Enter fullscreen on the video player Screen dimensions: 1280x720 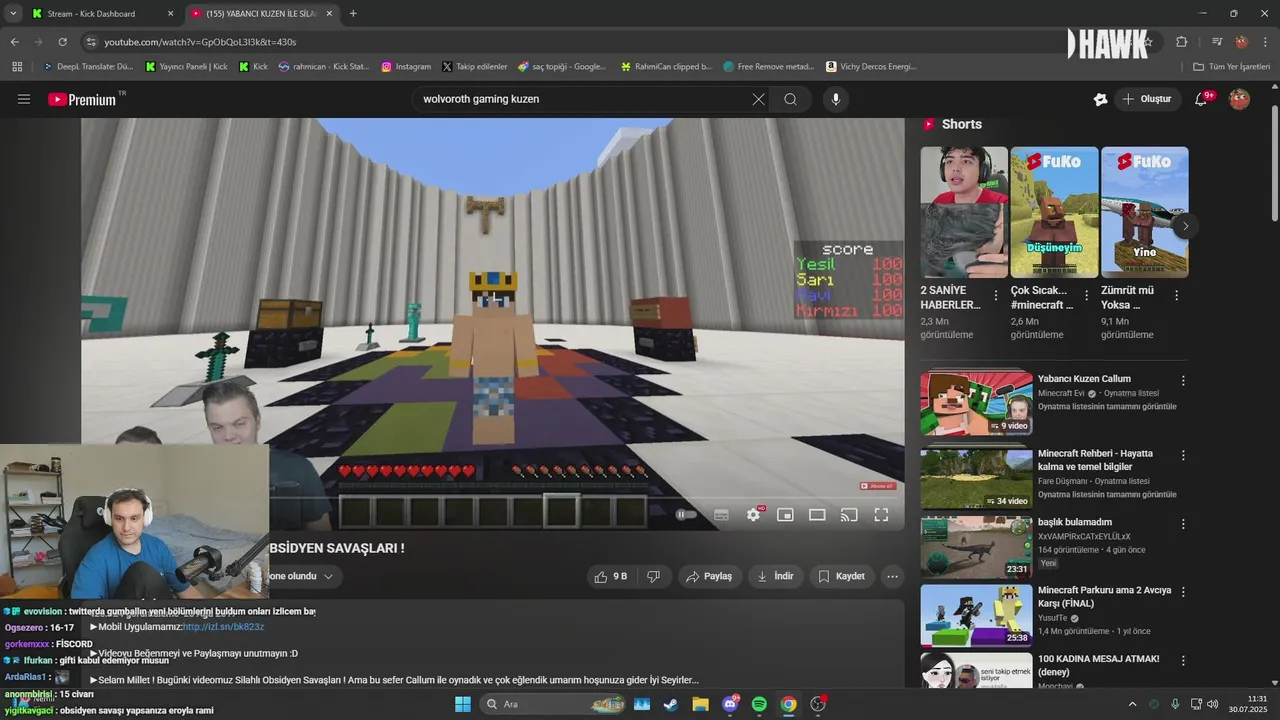click(881, 514)
